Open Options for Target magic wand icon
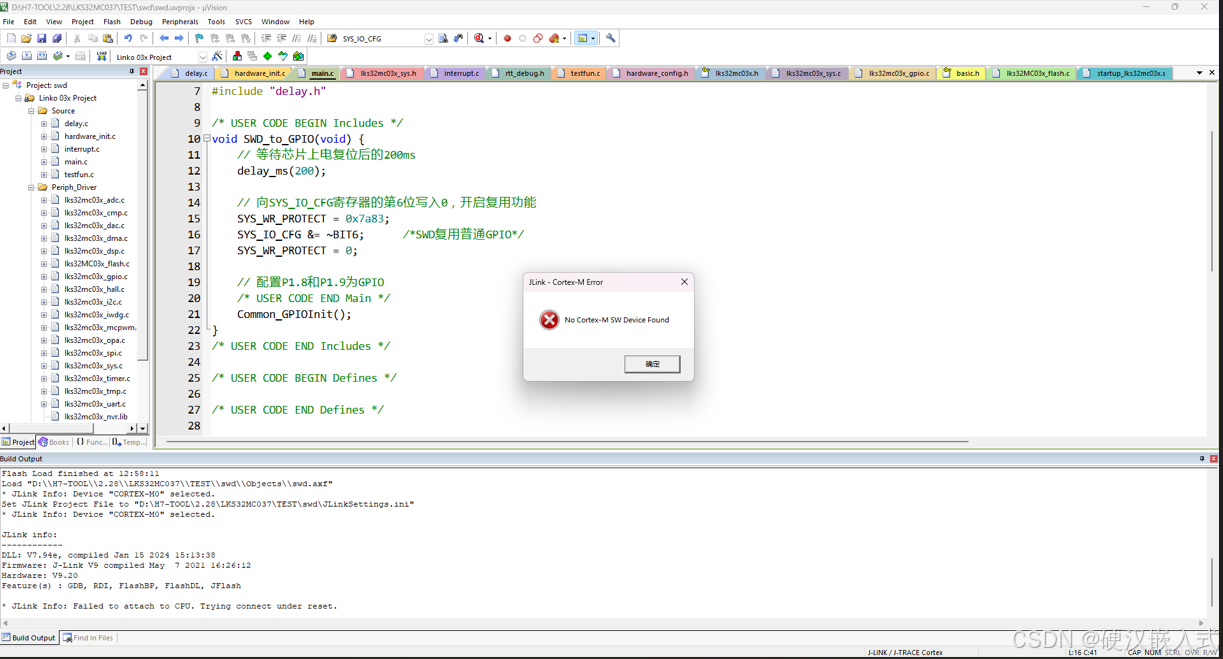The image size is (1223, 659). coord(217,57)
